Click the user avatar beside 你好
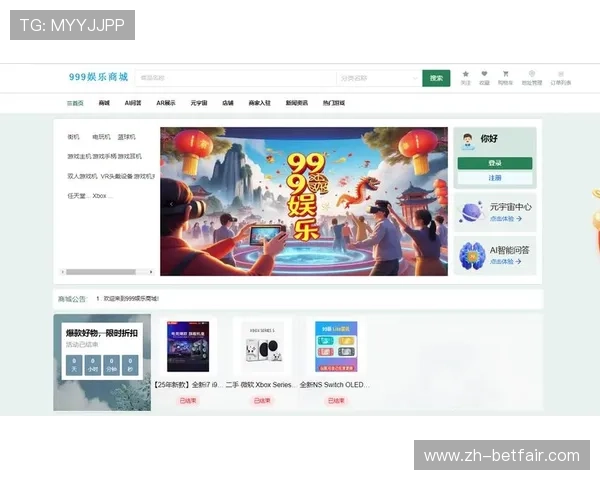 point(467,141)
